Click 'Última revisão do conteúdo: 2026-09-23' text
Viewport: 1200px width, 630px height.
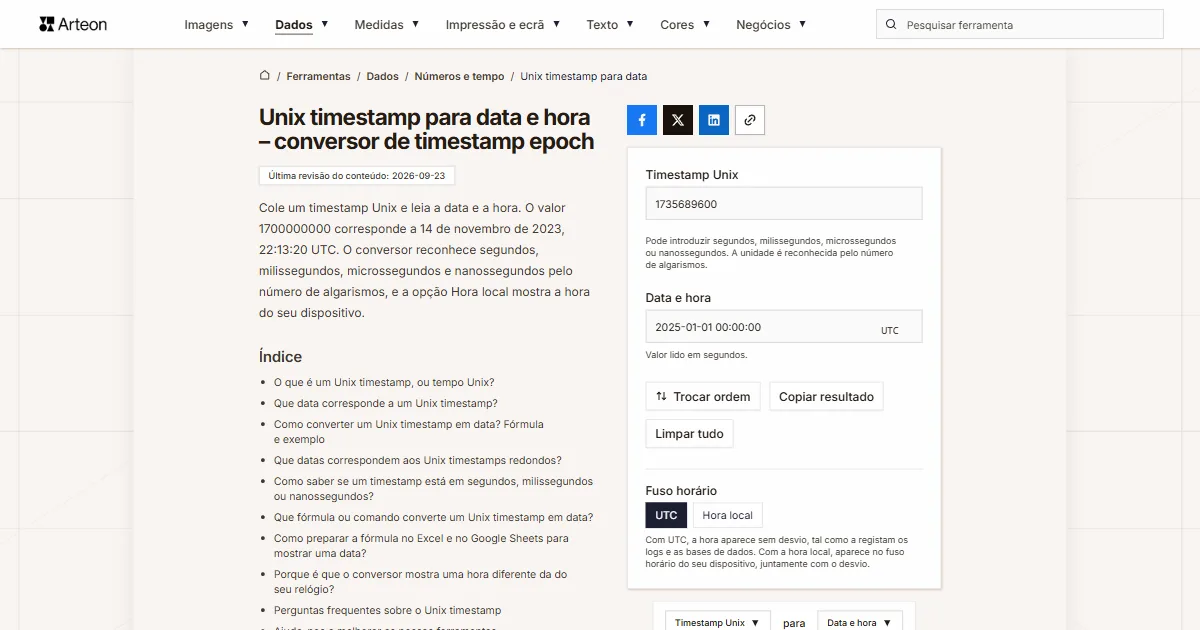358,175
